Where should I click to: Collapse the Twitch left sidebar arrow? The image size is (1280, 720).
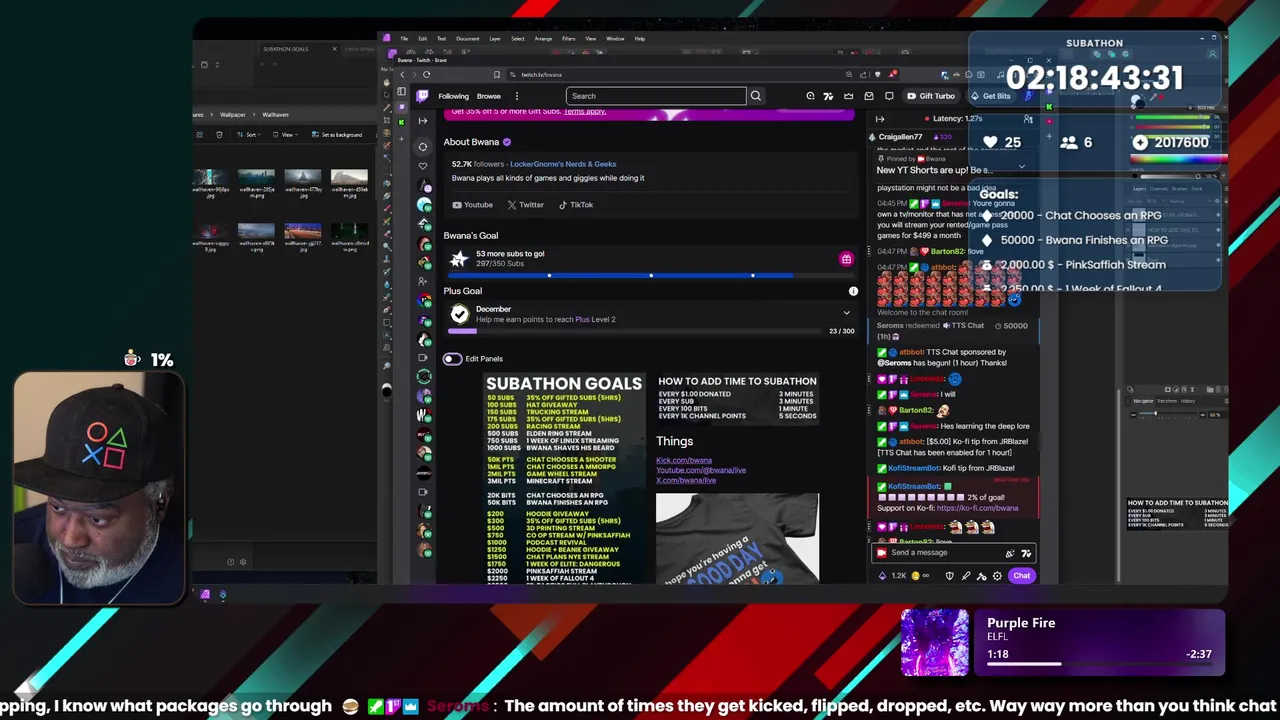423,121
